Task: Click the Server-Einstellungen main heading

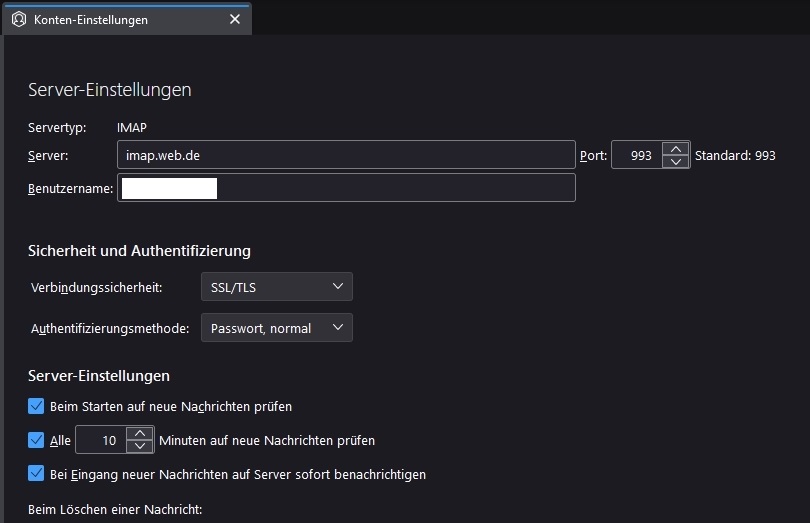Action: point(110,90)
